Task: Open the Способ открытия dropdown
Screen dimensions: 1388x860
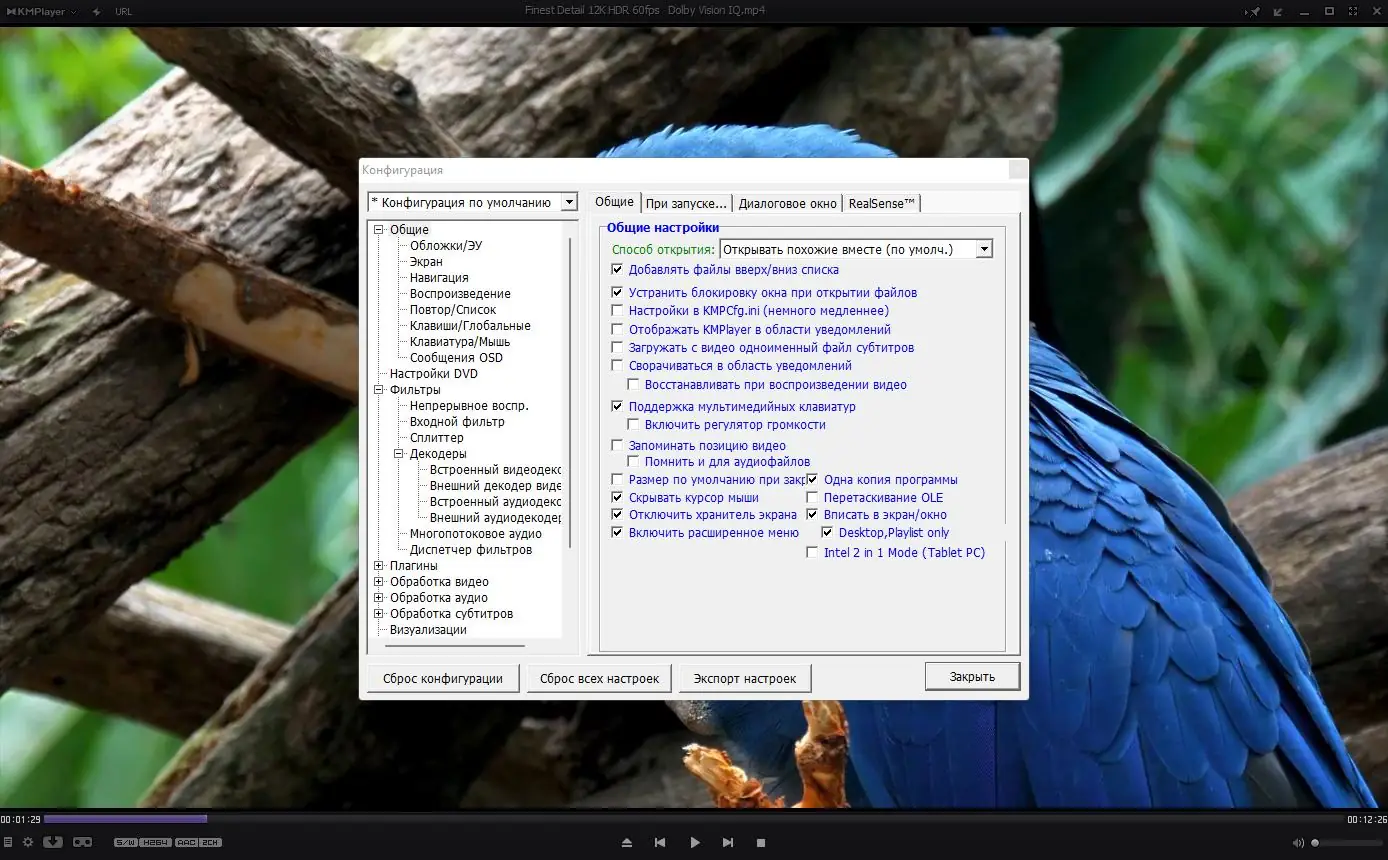Action: point(984,249)
